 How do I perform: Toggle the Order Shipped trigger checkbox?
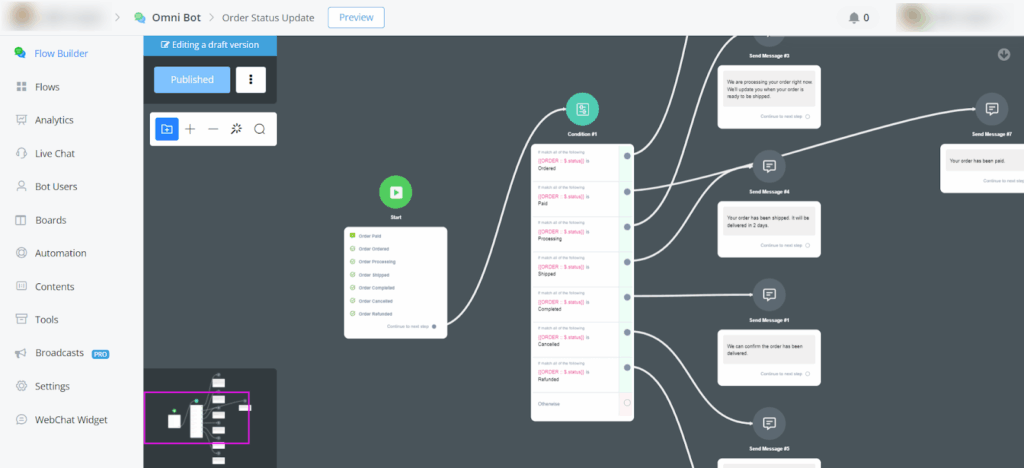click(352, 274)
